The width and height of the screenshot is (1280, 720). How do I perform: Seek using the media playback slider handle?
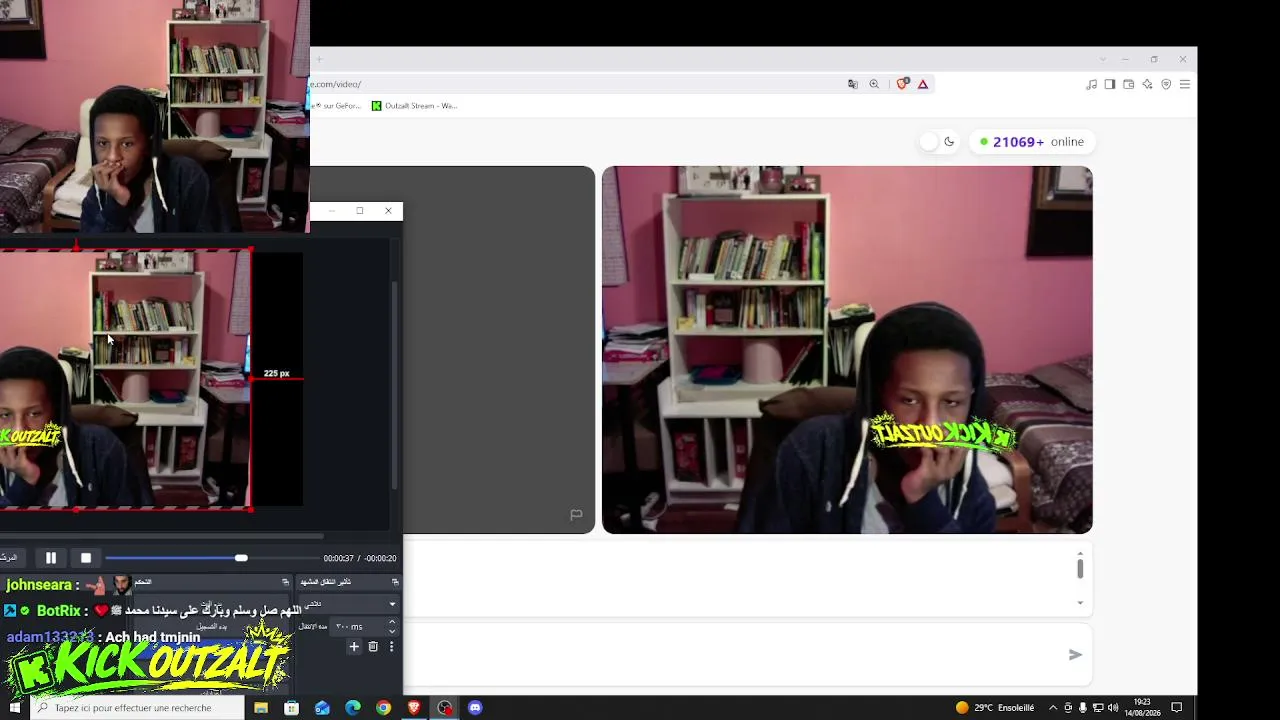pos(241,558)
